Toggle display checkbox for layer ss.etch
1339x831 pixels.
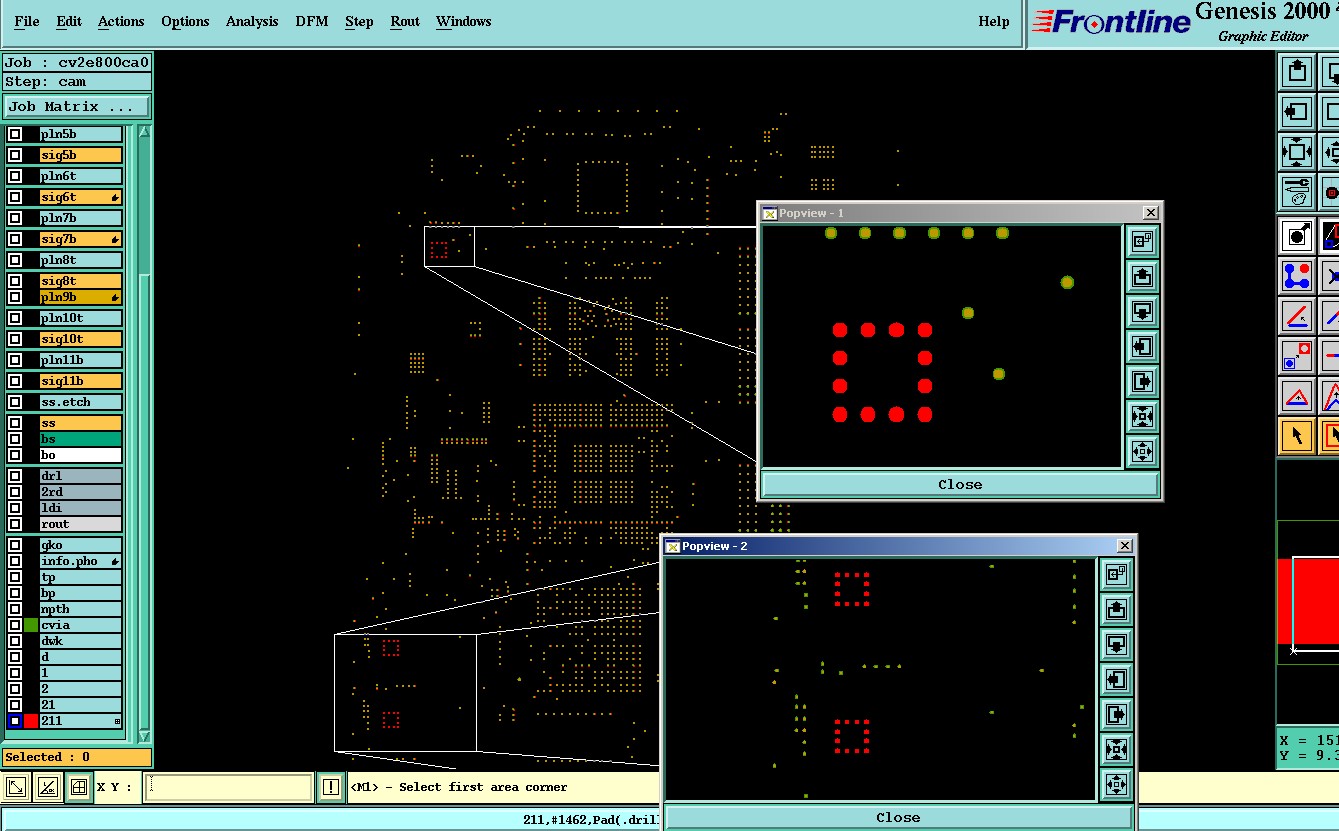(x=15, y=402)
